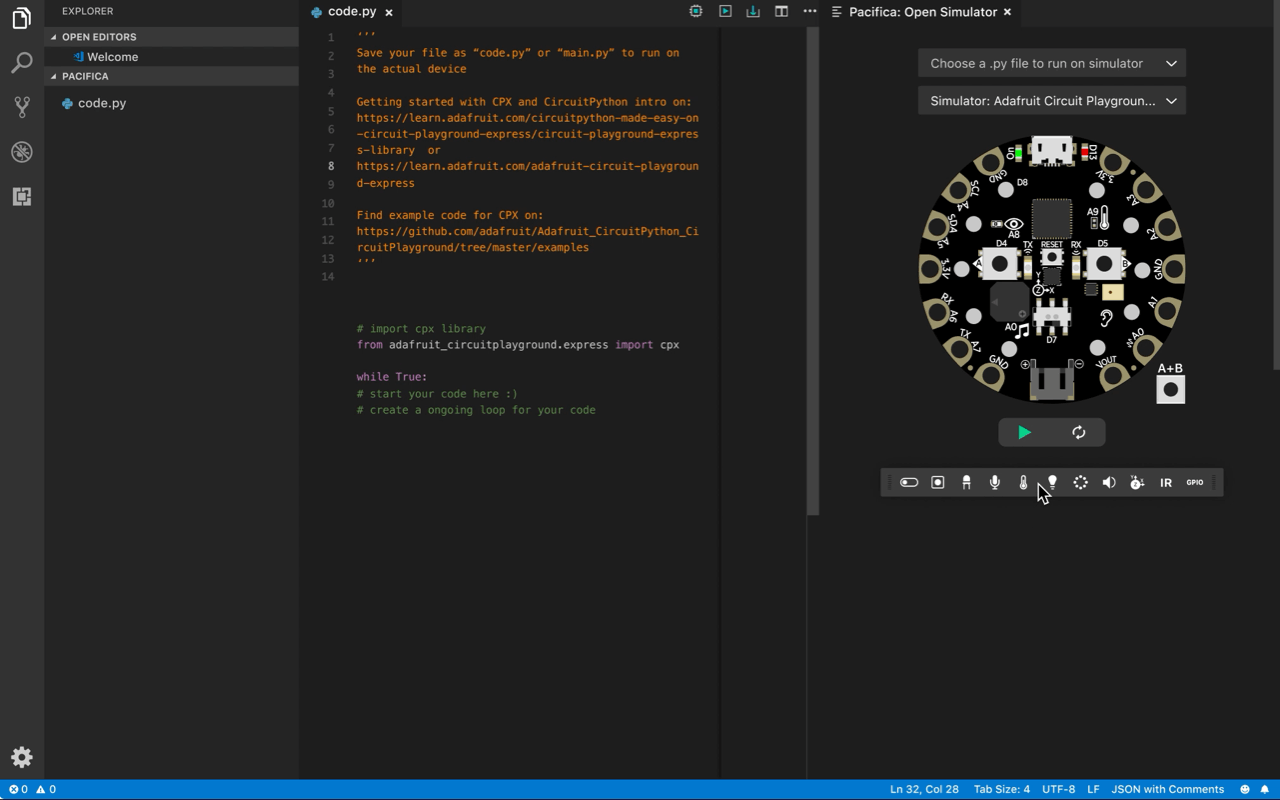This screenshot has width=1280, height=800.
Task: Select the microphone sound sensor icon
Action: [x=995, y=483]
